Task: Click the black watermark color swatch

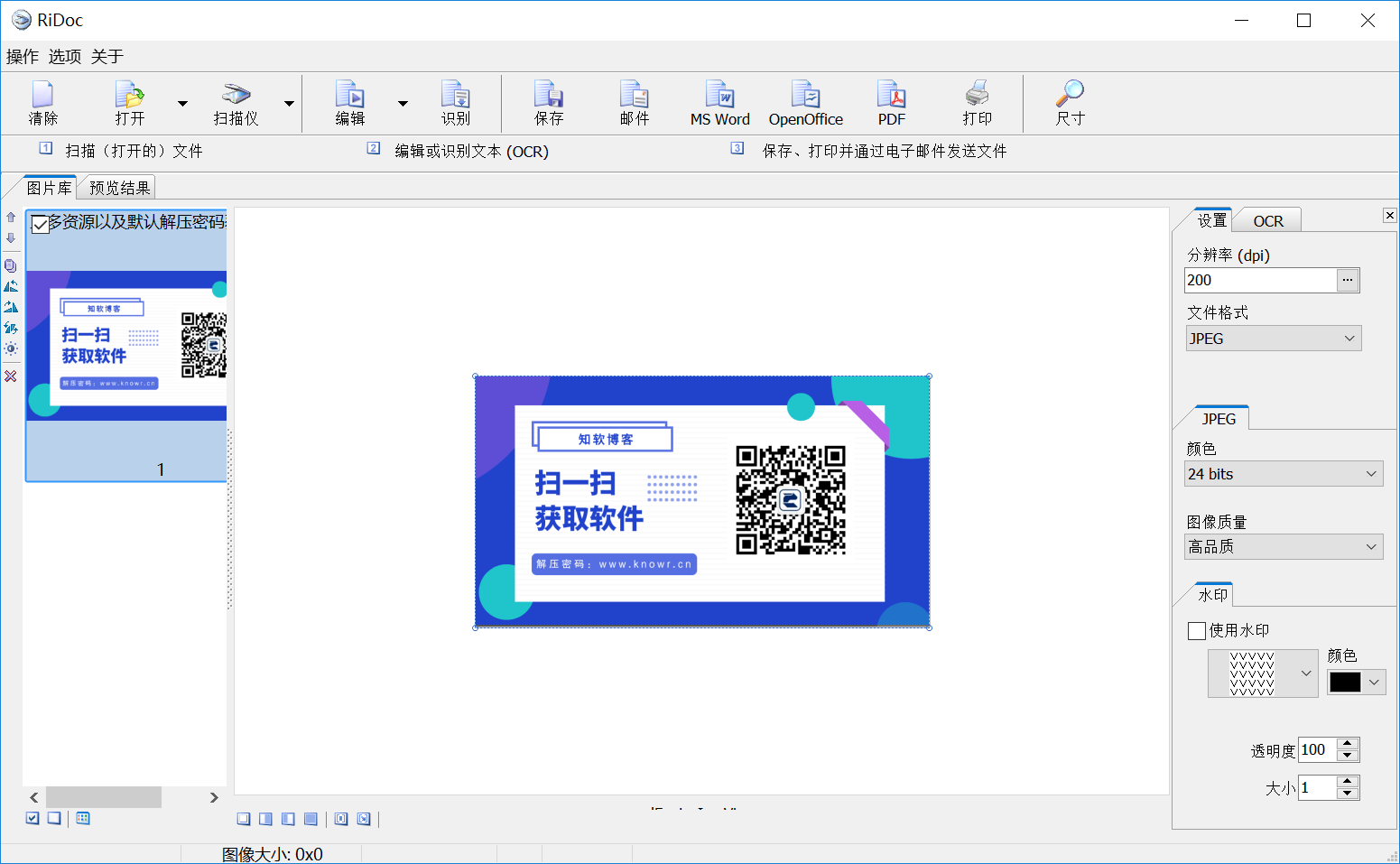Action: click(x=1345, y=683)
